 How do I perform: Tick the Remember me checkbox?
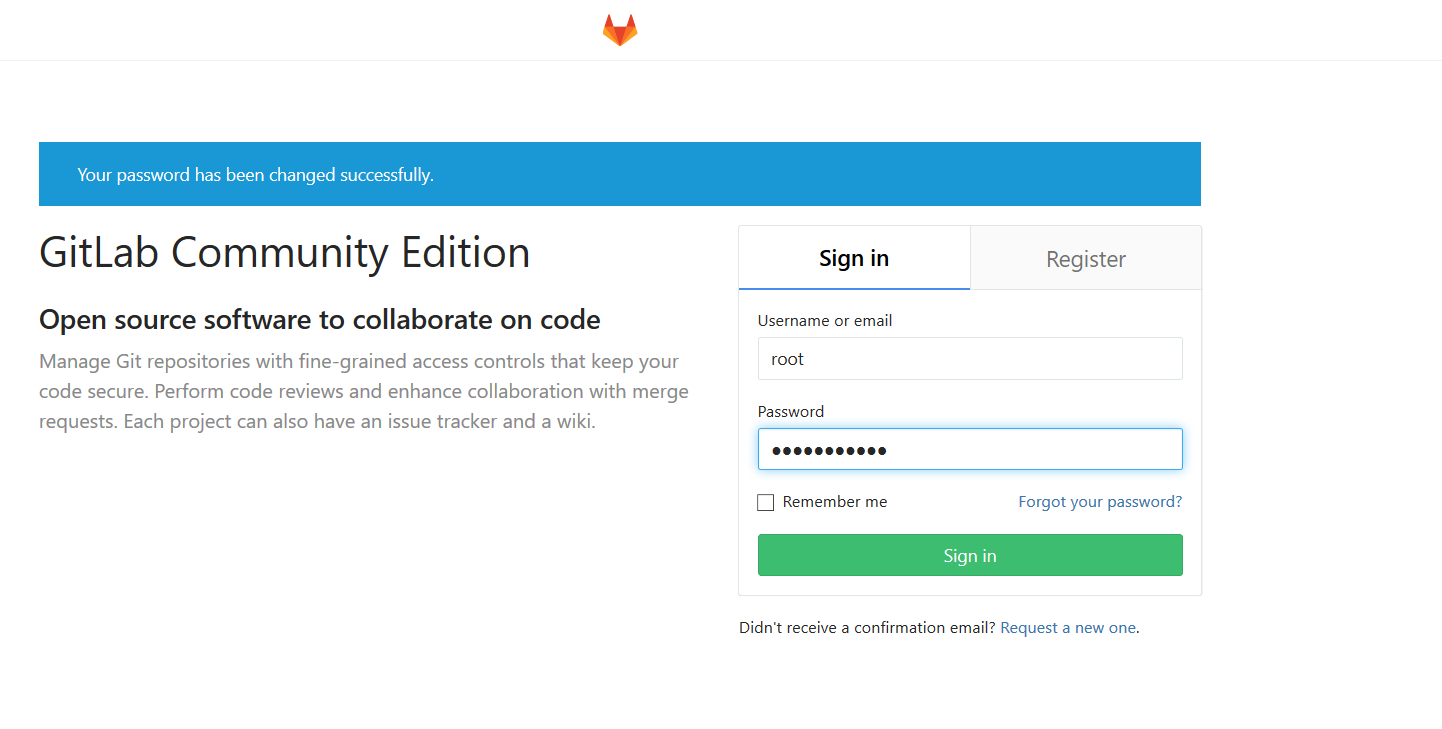point(766,502)
